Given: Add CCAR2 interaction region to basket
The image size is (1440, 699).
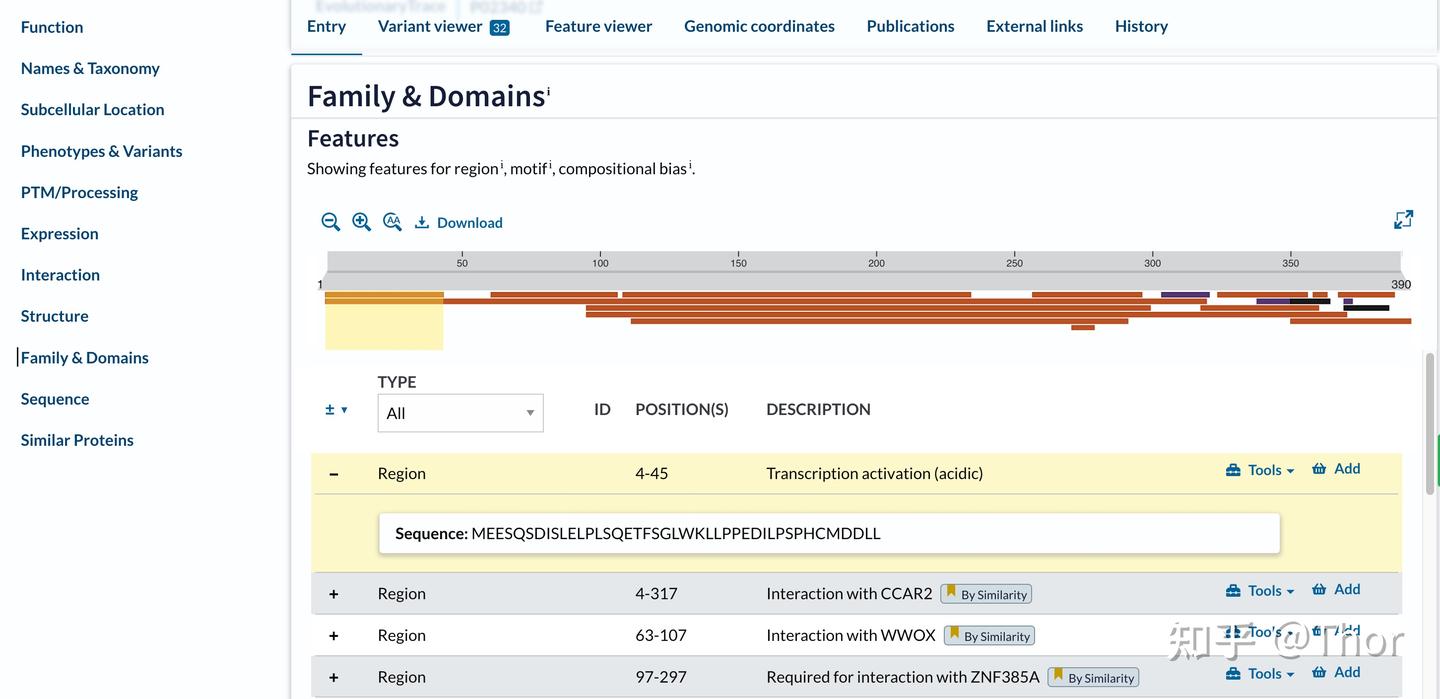Looking at the screenshot, I should 1336,590.
